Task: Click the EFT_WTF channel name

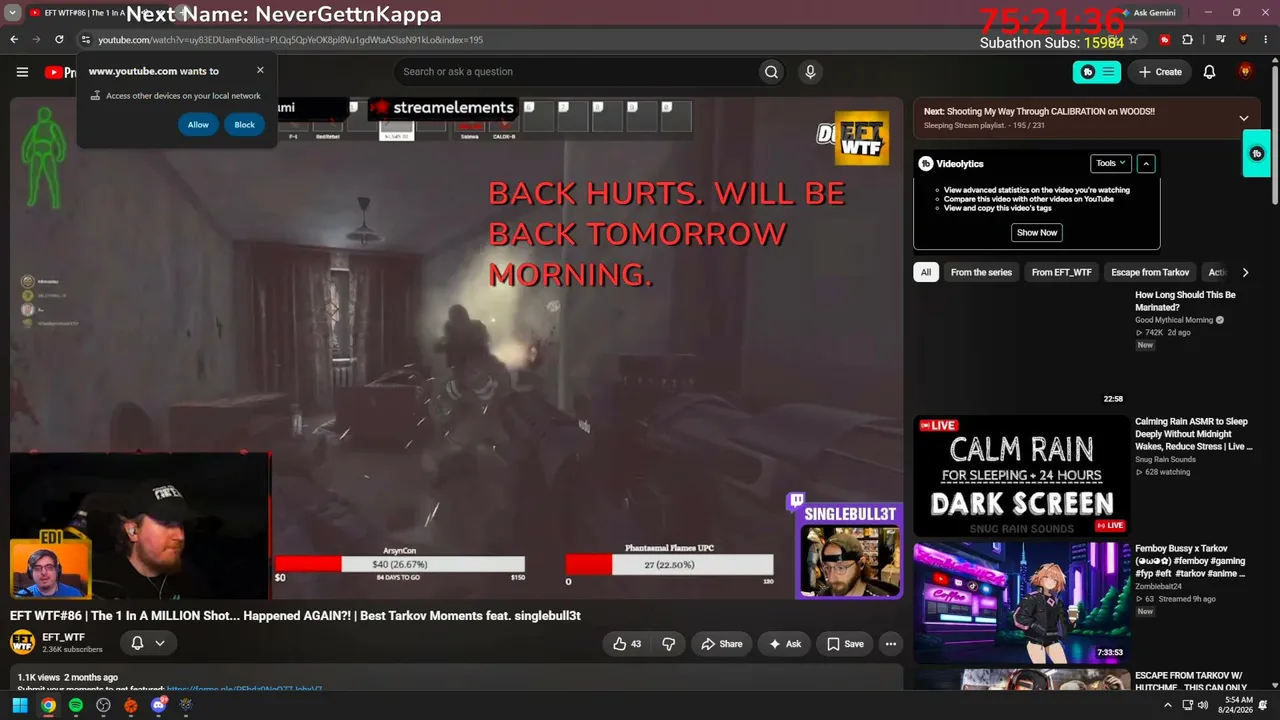Action: pyautogui.click(x=63, y=637)
